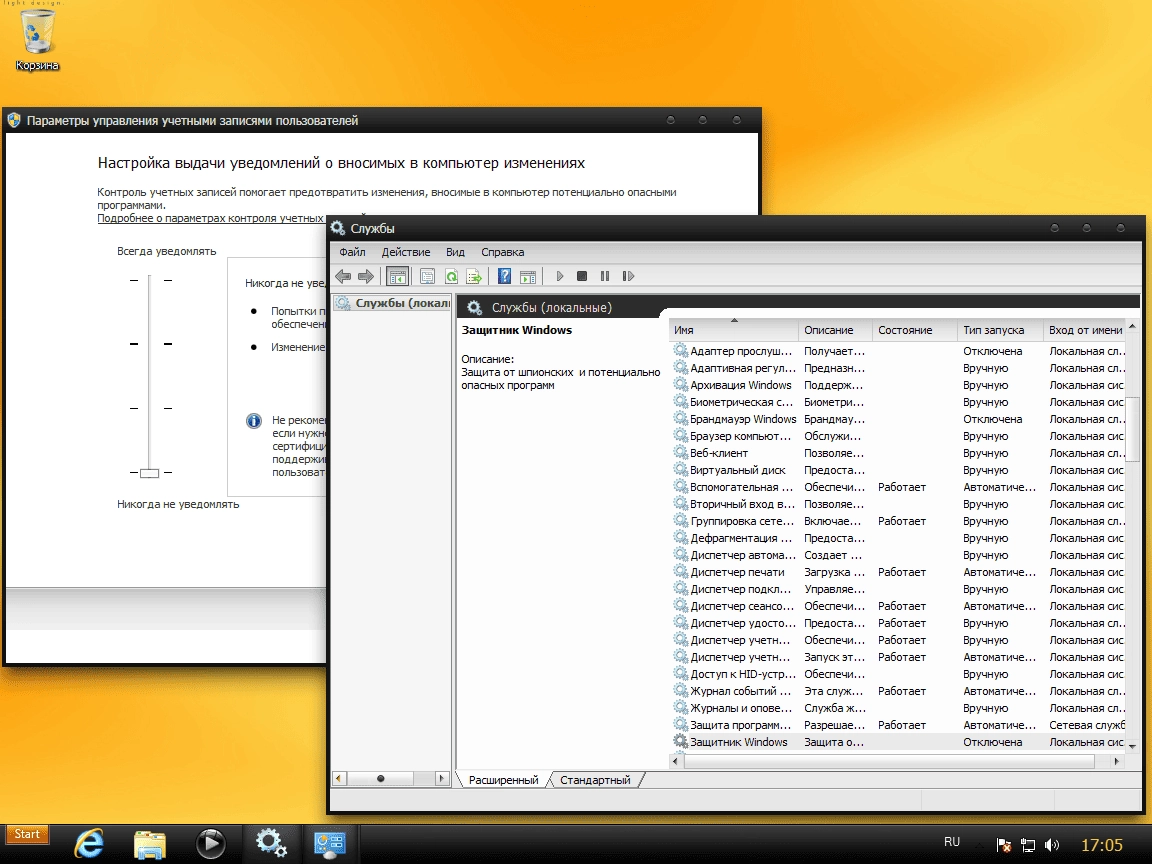Open Internet Explorer from the taskbar
The image size is (1152, 864).
[x=89, y=843]
